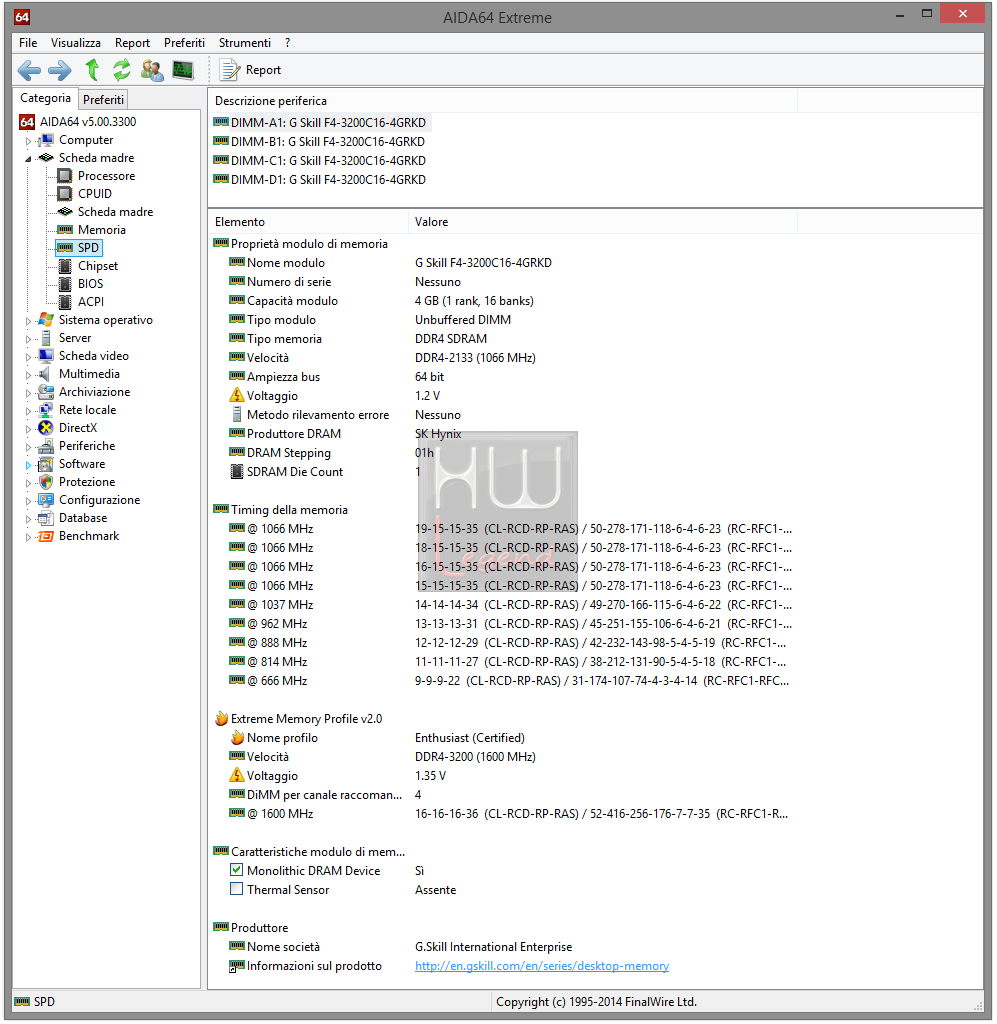Click the Report toolbar button label
Viewport: 997px width, 1024px height.
[x=263, y=70]
